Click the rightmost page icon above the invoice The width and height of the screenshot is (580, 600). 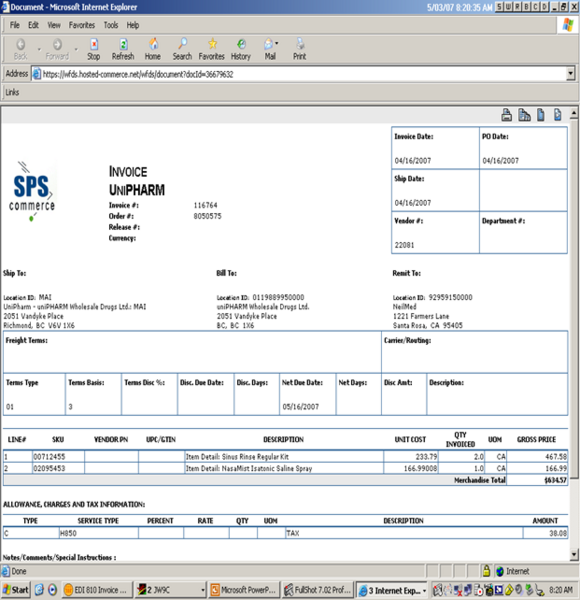(x=558, y=115)
